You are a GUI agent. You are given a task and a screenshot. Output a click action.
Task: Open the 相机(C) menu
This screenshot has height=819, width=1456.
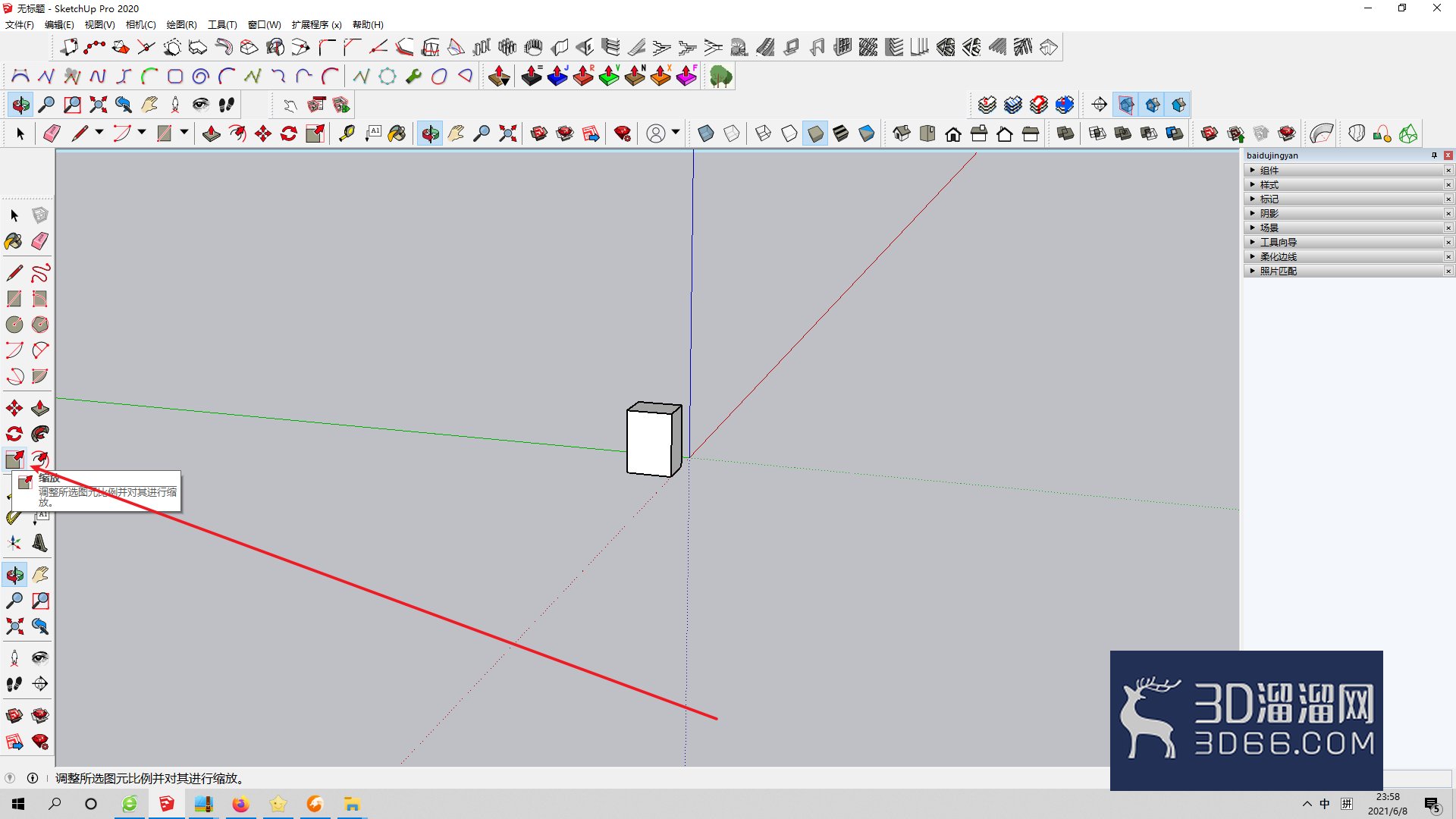(140, 25)
